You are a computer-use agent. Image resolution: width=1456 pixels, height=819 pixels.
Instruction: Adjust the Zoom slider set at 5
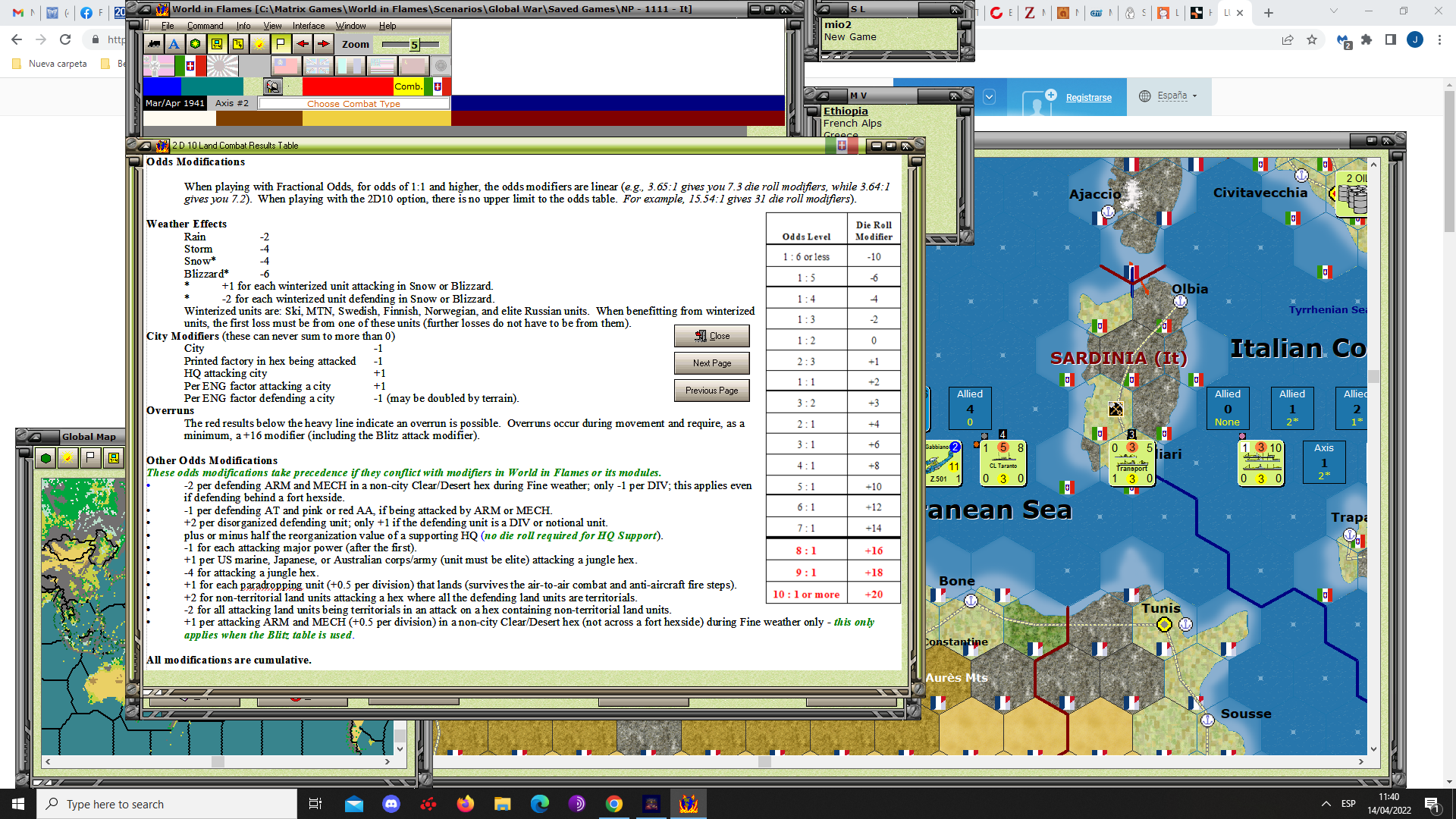click(x=414, y=45)
